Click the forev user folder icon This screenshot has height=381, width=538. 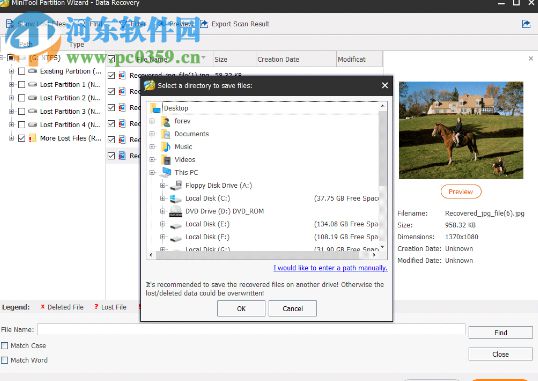(166, 121)
